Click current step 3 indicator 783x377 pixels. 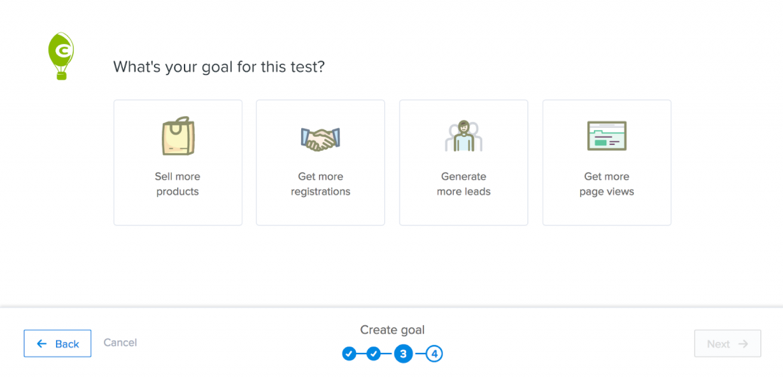tap(403, 354)
